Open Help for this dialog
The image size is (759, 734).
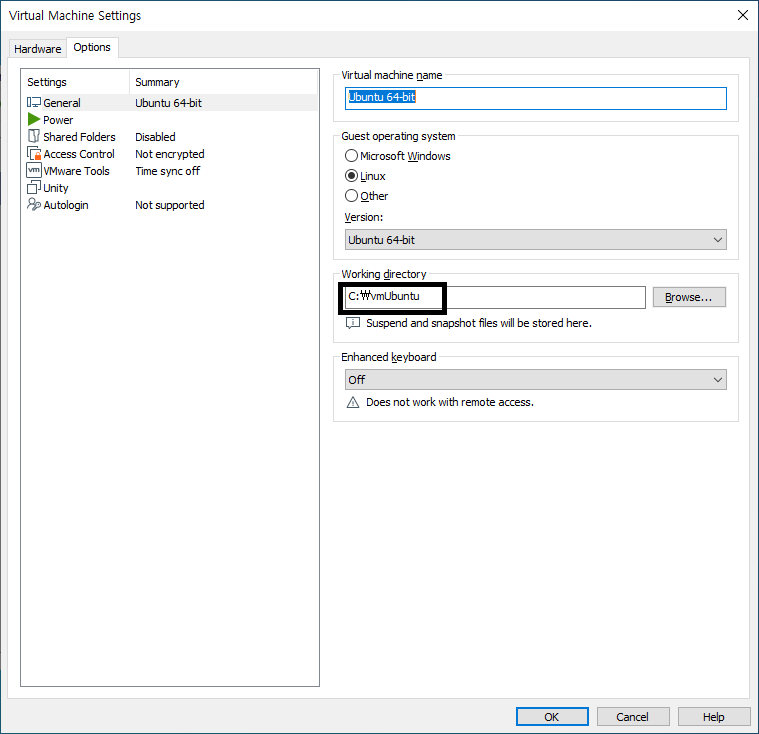pyautogui.click(x=713, y=717)
